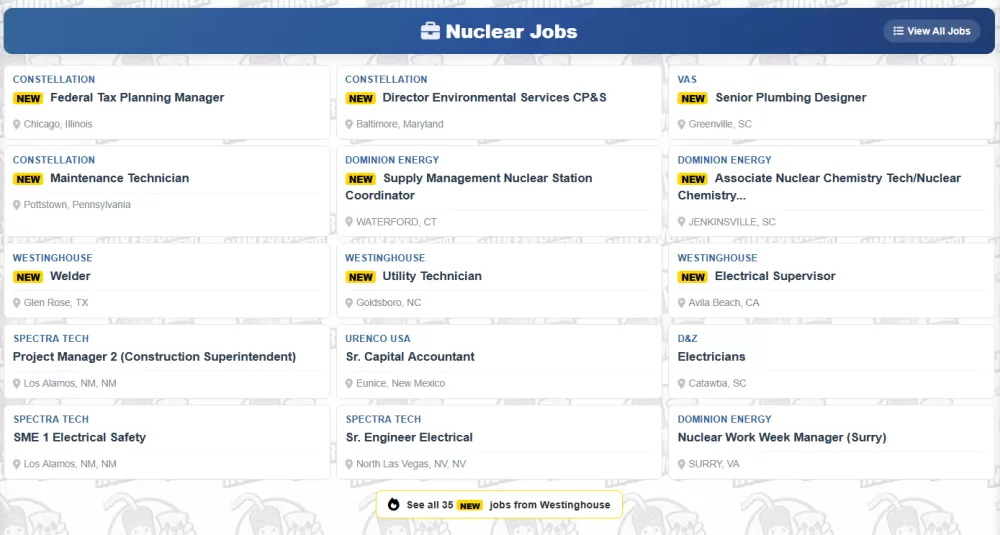This screenshot has height=535, width=1000.
Task: Open Nuclear Work Week Manager (Surry) job
Action: [782, 437]
